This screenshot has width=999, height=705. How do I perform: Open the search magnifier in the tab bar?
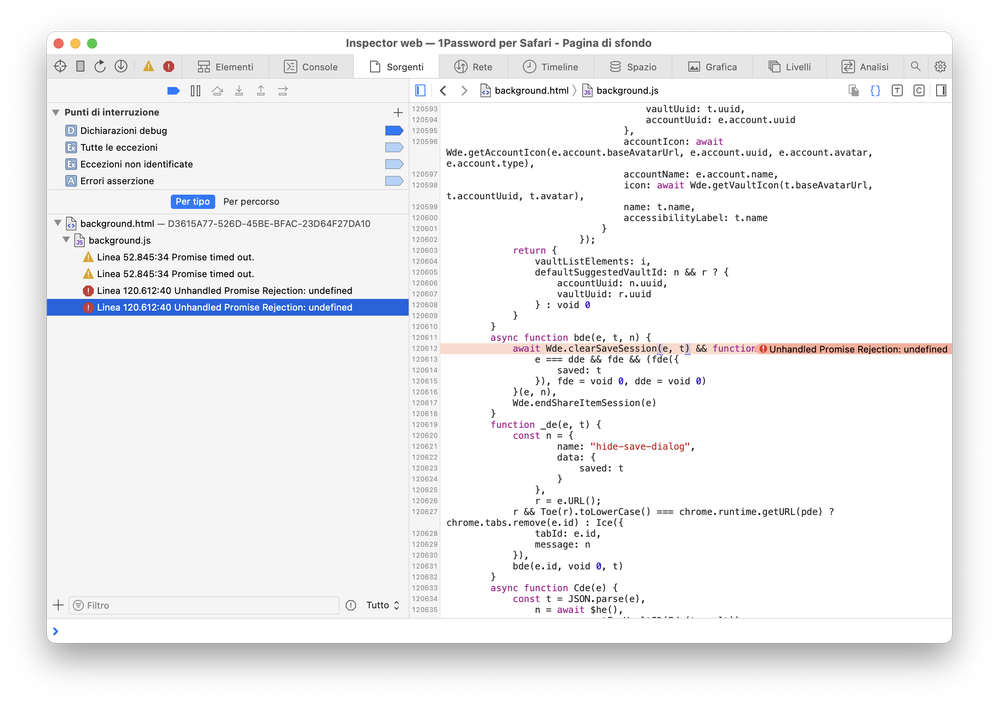coord(915,67)
